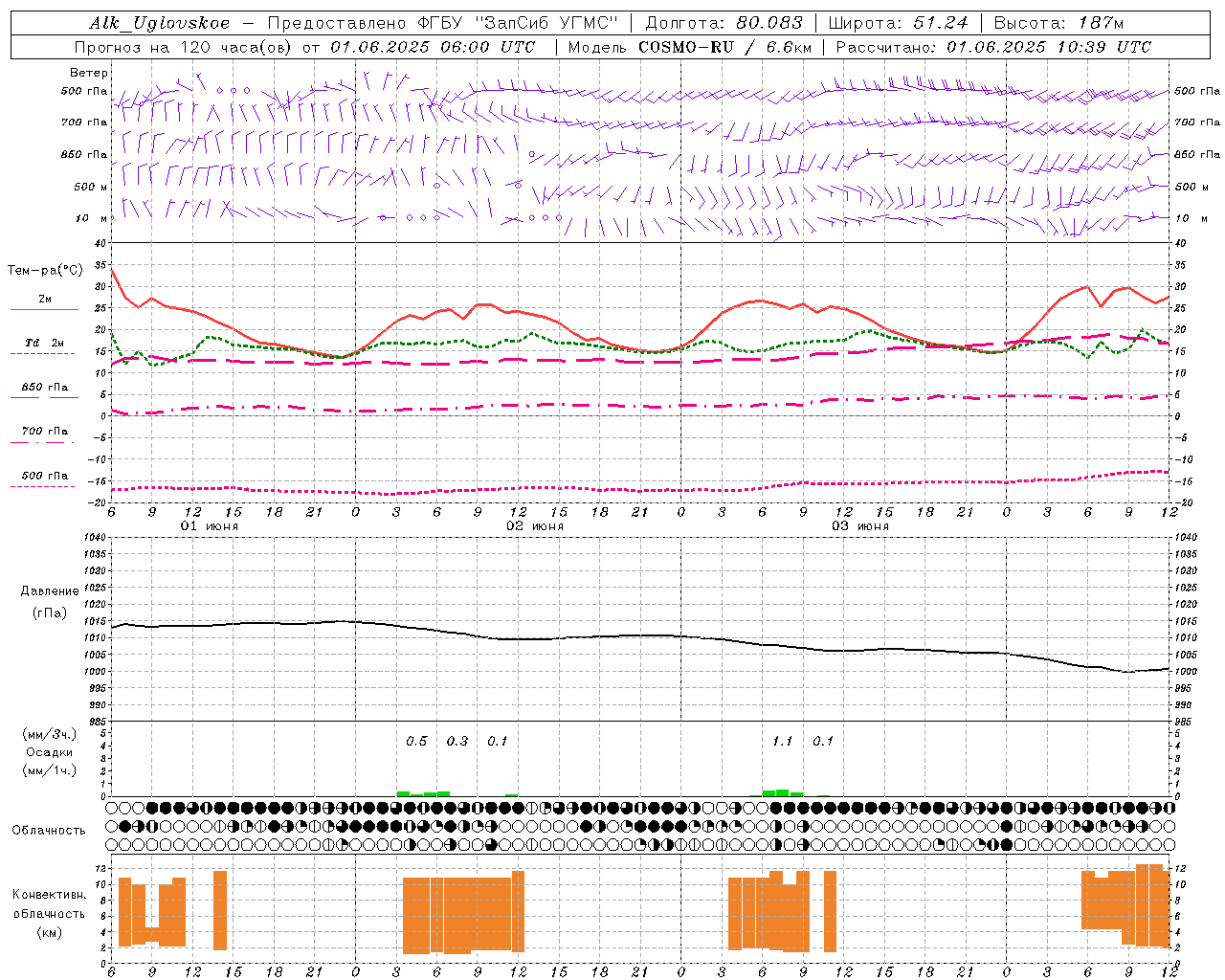Click the Осадки precipitation label
The width and height of the screenshot is (1225, 980).
pyautogui.click(x=49, y=752)
